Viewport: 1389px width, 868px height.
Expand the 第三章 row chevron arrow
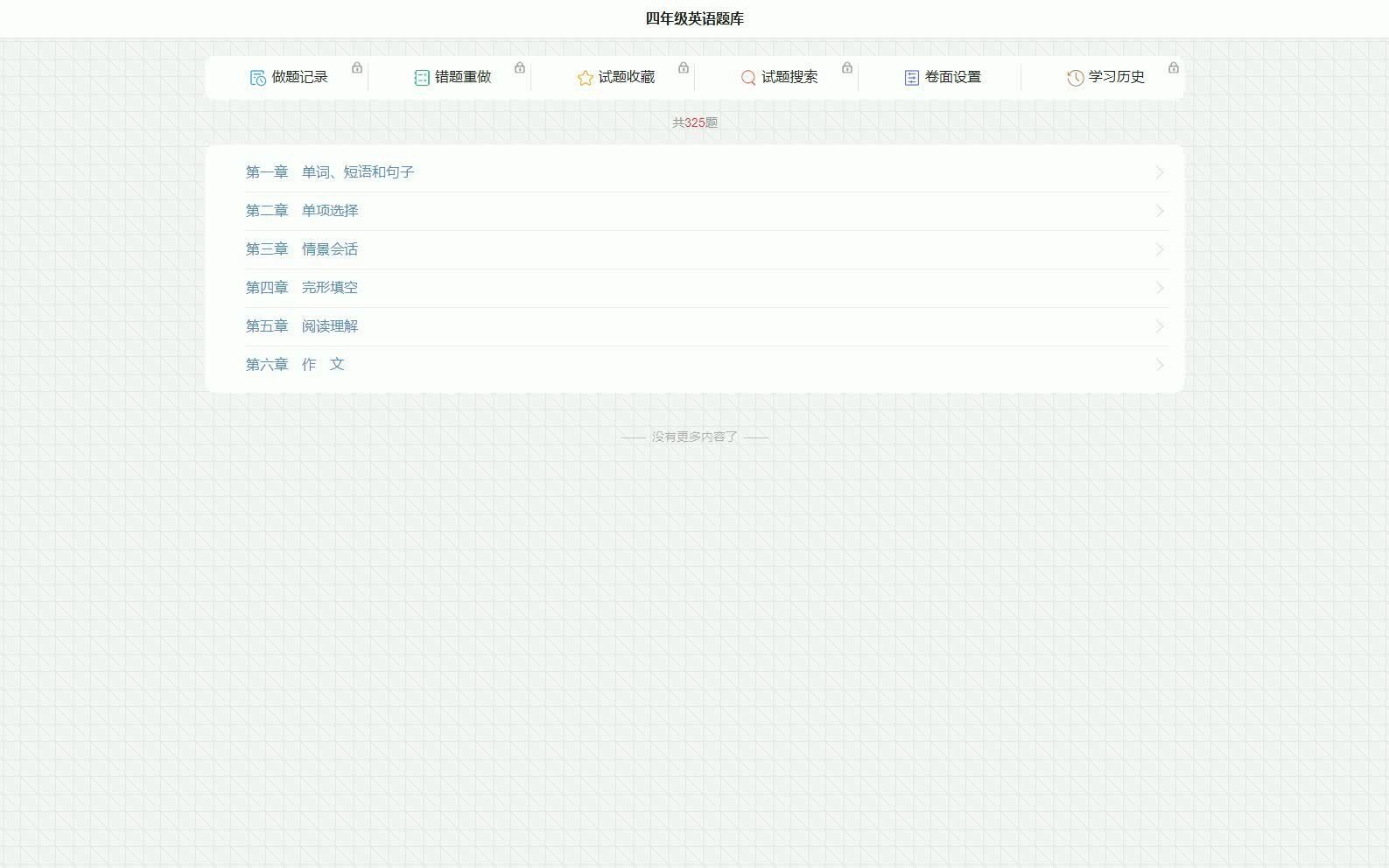tap(1160, 249)
